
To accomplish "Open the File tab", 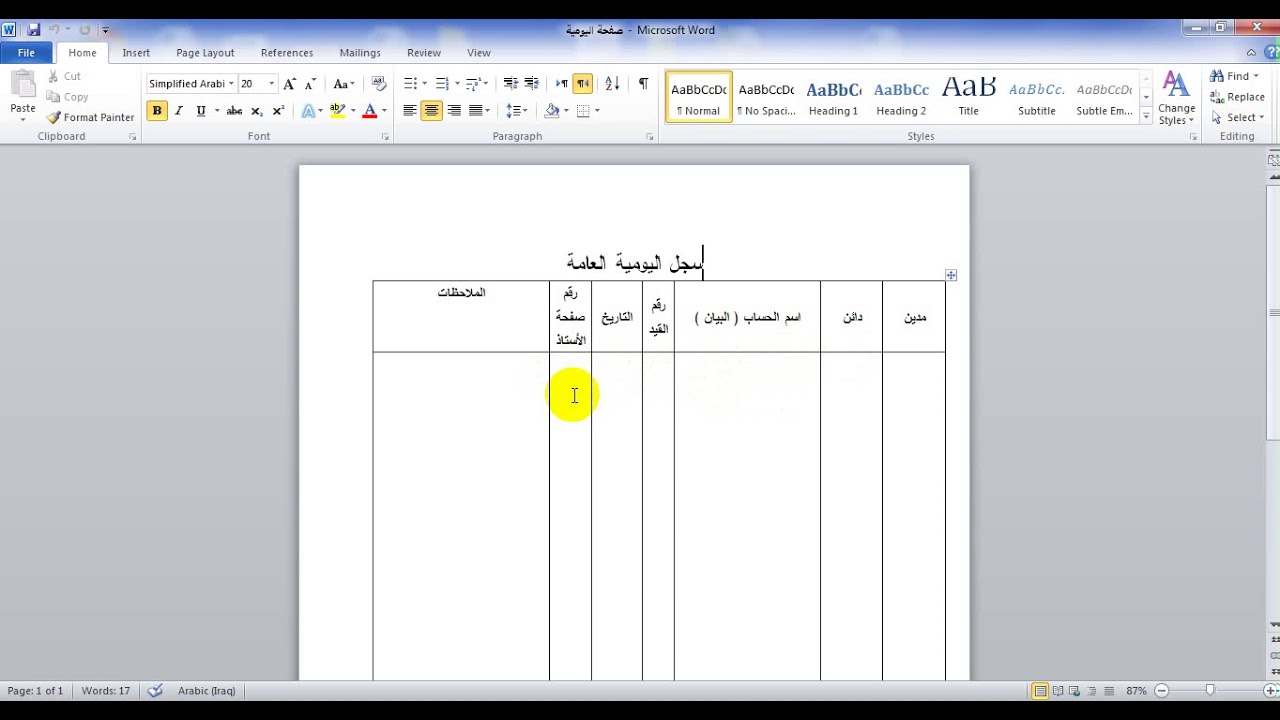I will click(x=26, y=53).
